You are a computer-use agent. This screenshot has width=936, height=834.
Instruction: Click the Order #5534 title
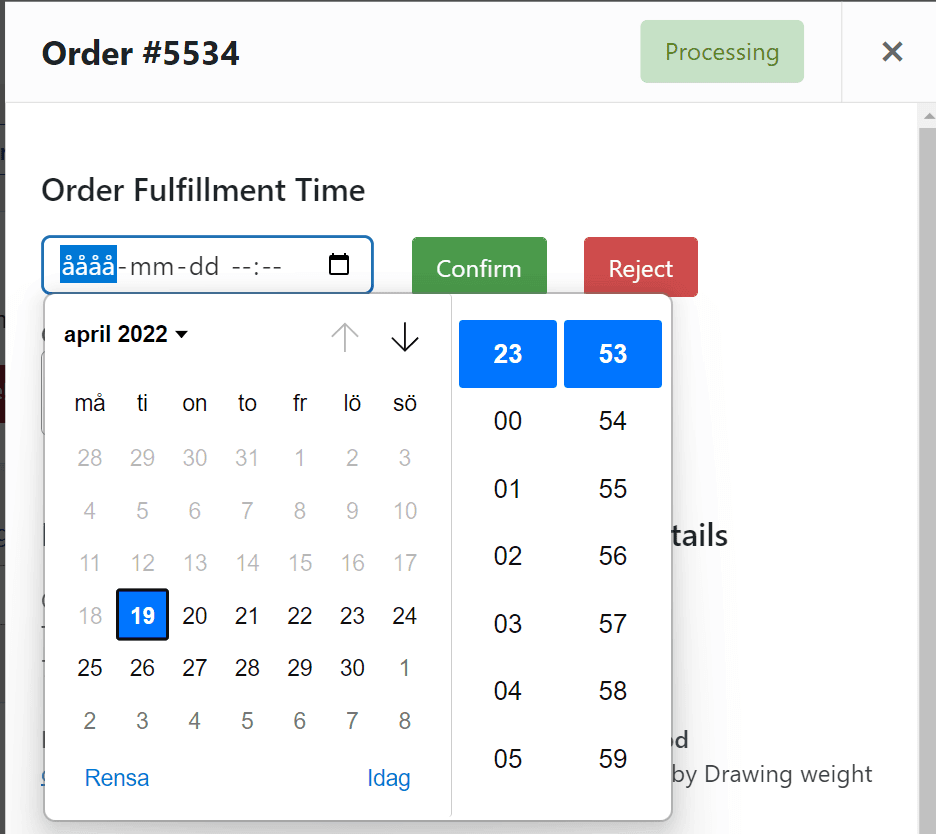pyautogui.click(x=140, y=53)
